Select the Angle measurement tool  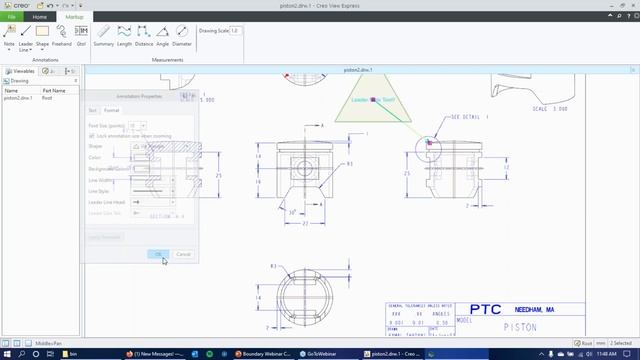[162, 35]
